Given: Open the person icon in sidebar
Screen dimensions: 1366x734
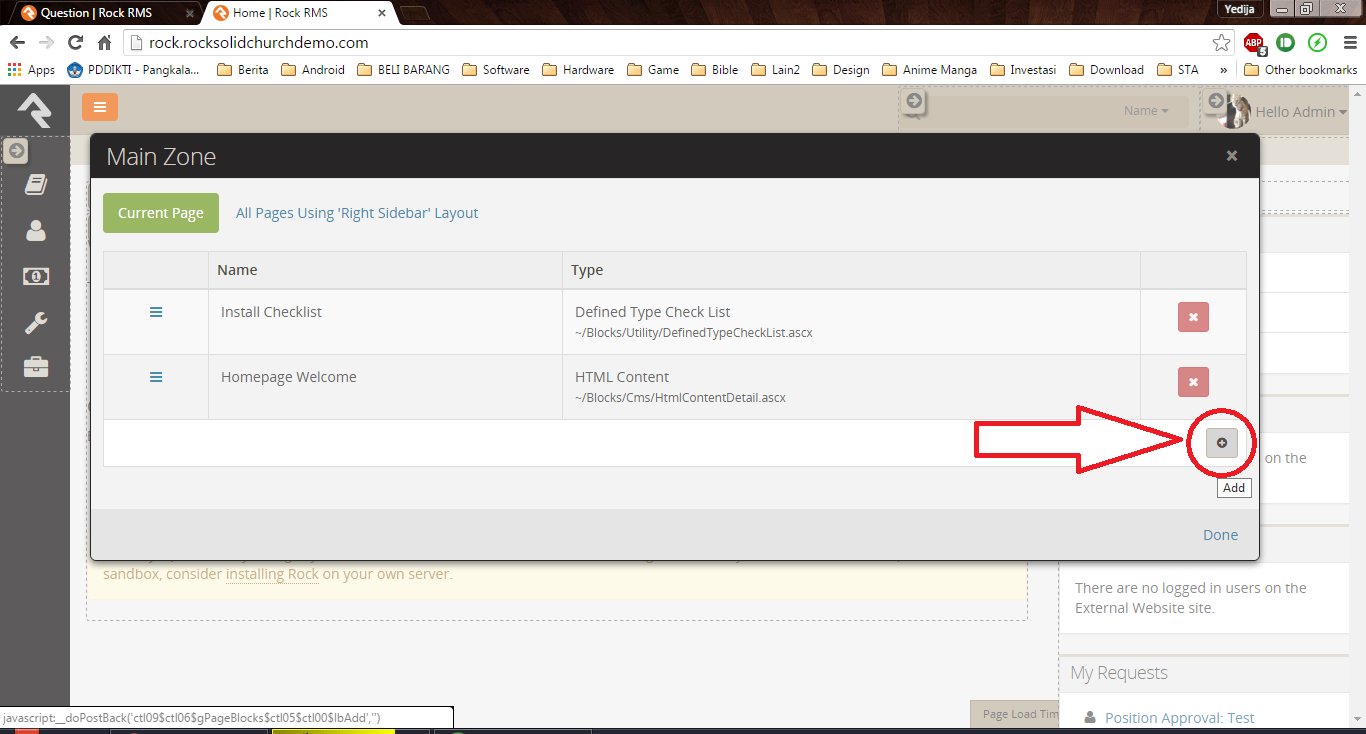Looking at the screenshot, I should [x=36, y=231].
